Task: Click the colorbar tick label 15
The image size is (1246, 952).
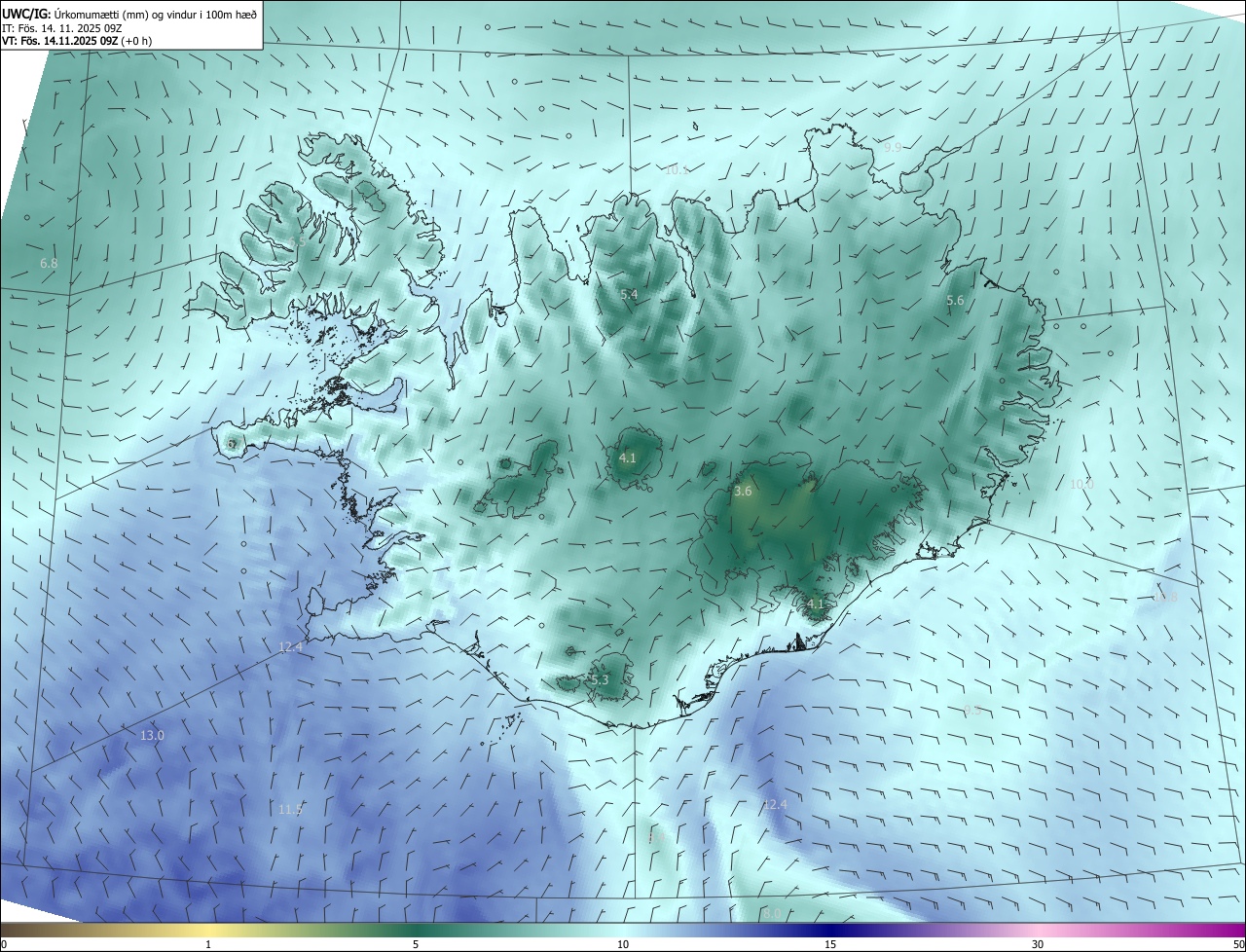Action: [x=830, y=944]
